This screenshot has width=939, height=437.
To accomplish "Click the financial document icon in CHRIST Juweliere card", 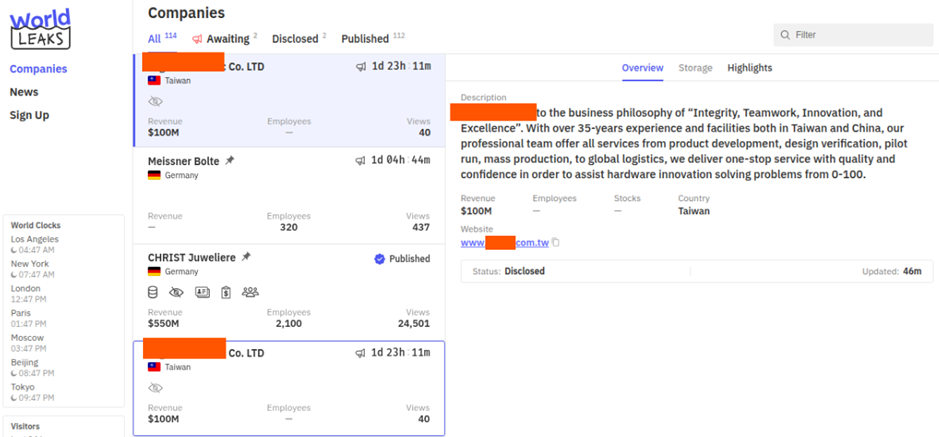I will click(x=226, y=292).
